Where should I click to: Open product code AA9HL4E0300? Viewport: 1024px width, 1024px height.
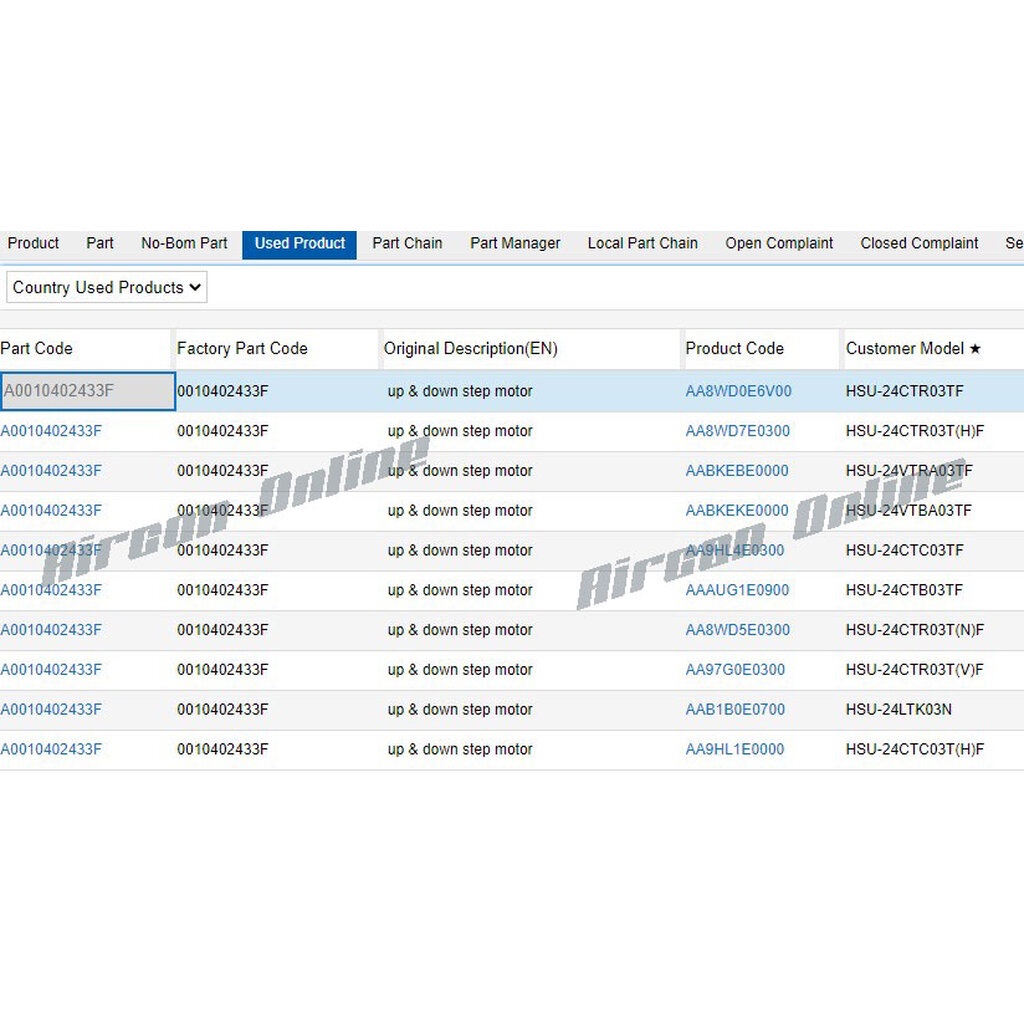[x=735, y=551]
